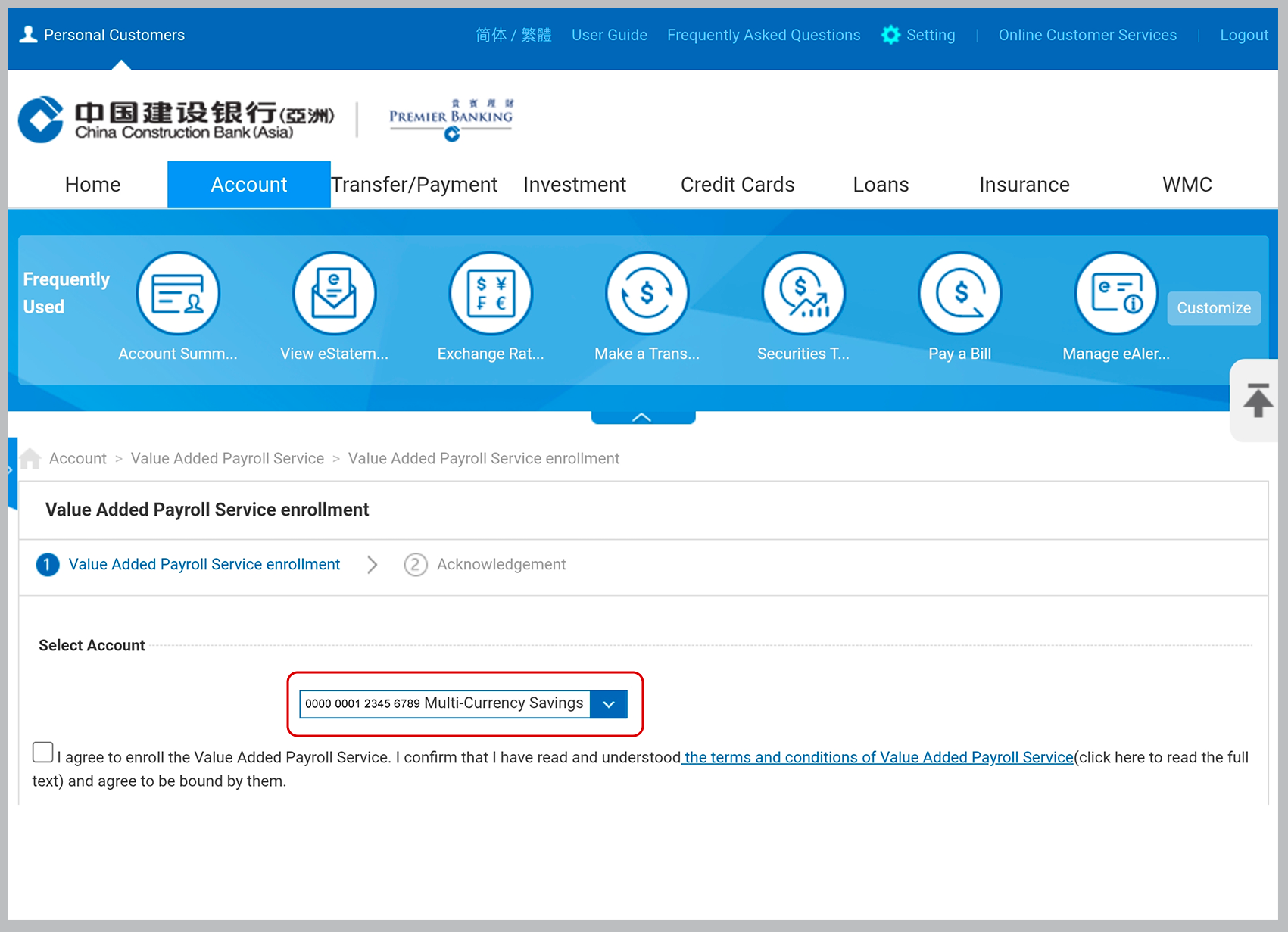Open the Securities Trading chart icon
Viewport: 1288px width, 932px height.
(803, 294)
